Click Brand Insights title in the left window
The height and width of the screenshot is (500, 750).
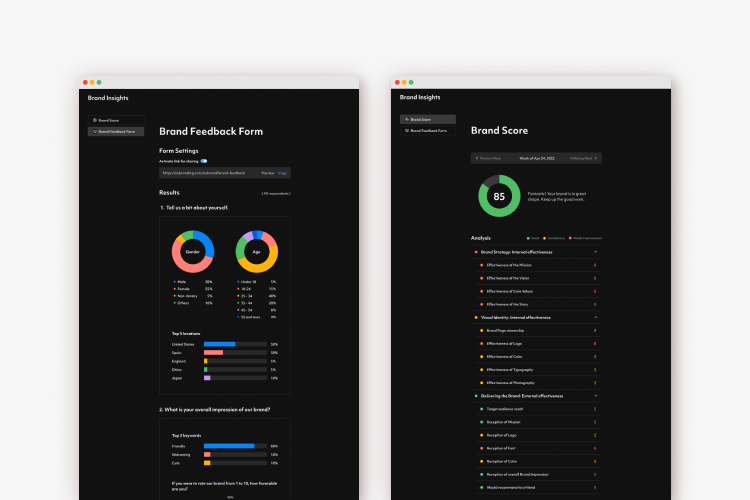click(x=108, y=98)
